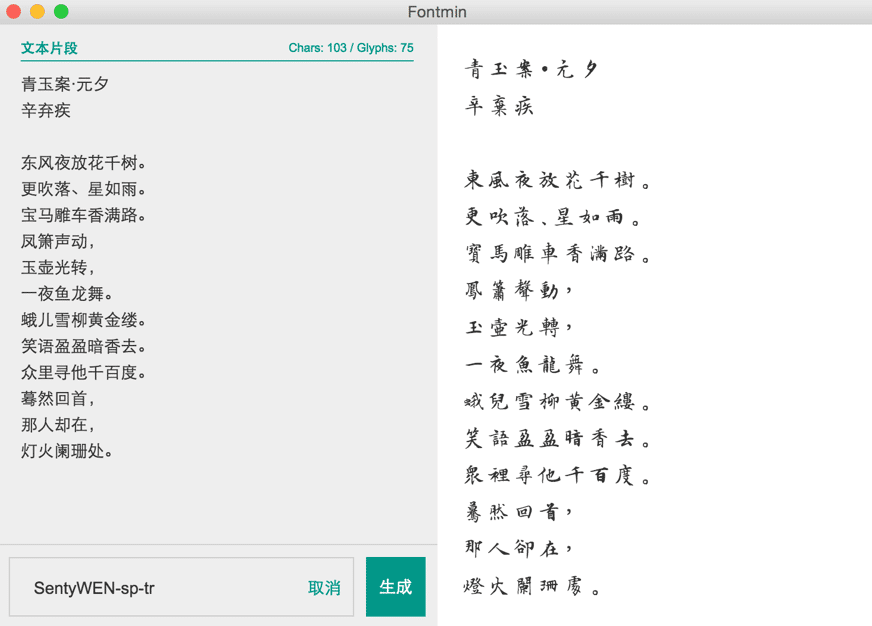Click the 辛弃疾 line in text editor
Image resolution: width=872 pixels, height=626 pixels.
click(x=46, y=111)
